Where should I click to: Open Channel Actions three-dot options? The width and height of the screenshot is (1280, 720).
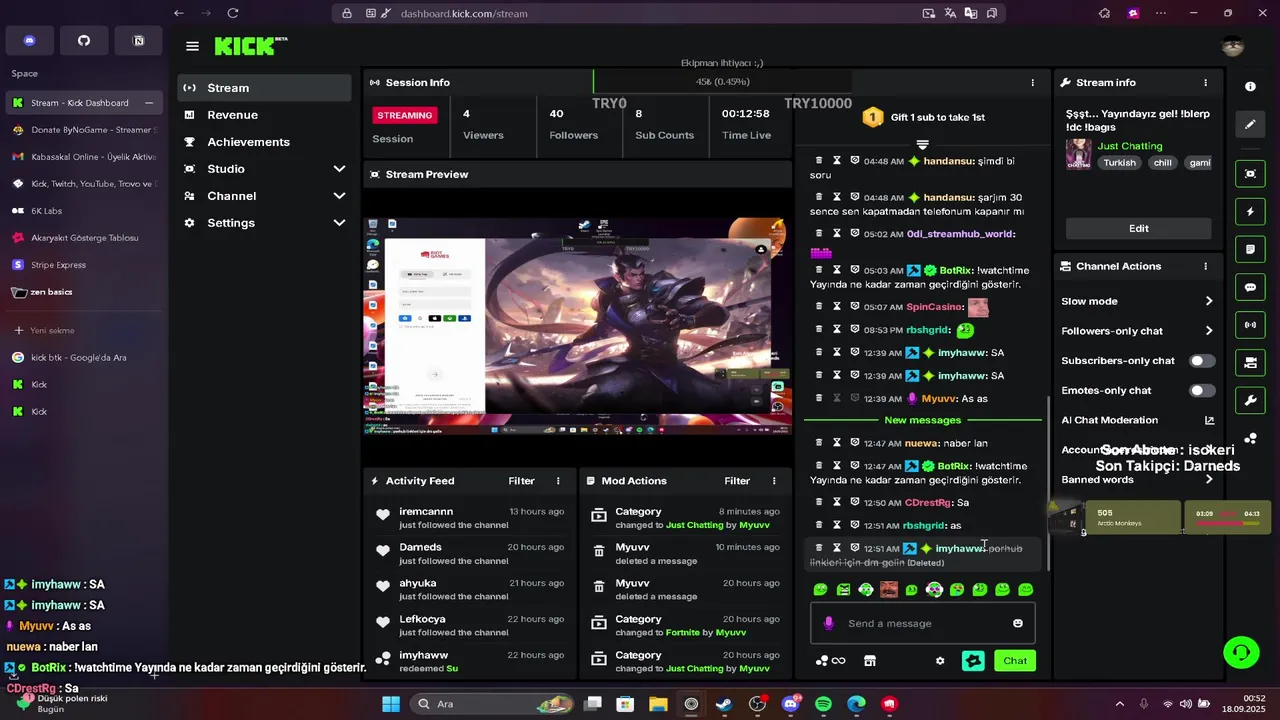click(1205, 267)
